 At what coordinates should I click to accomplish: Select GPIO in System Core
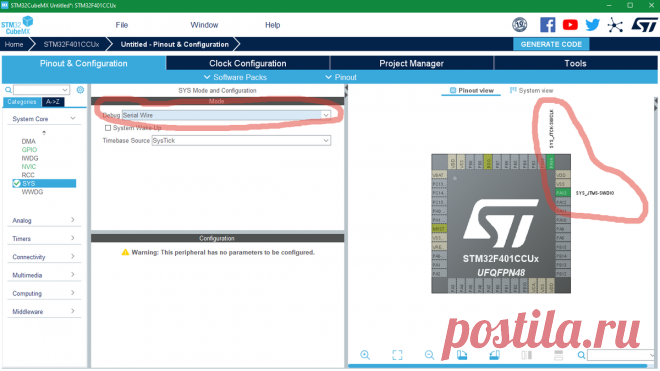(x=29, y=149)
